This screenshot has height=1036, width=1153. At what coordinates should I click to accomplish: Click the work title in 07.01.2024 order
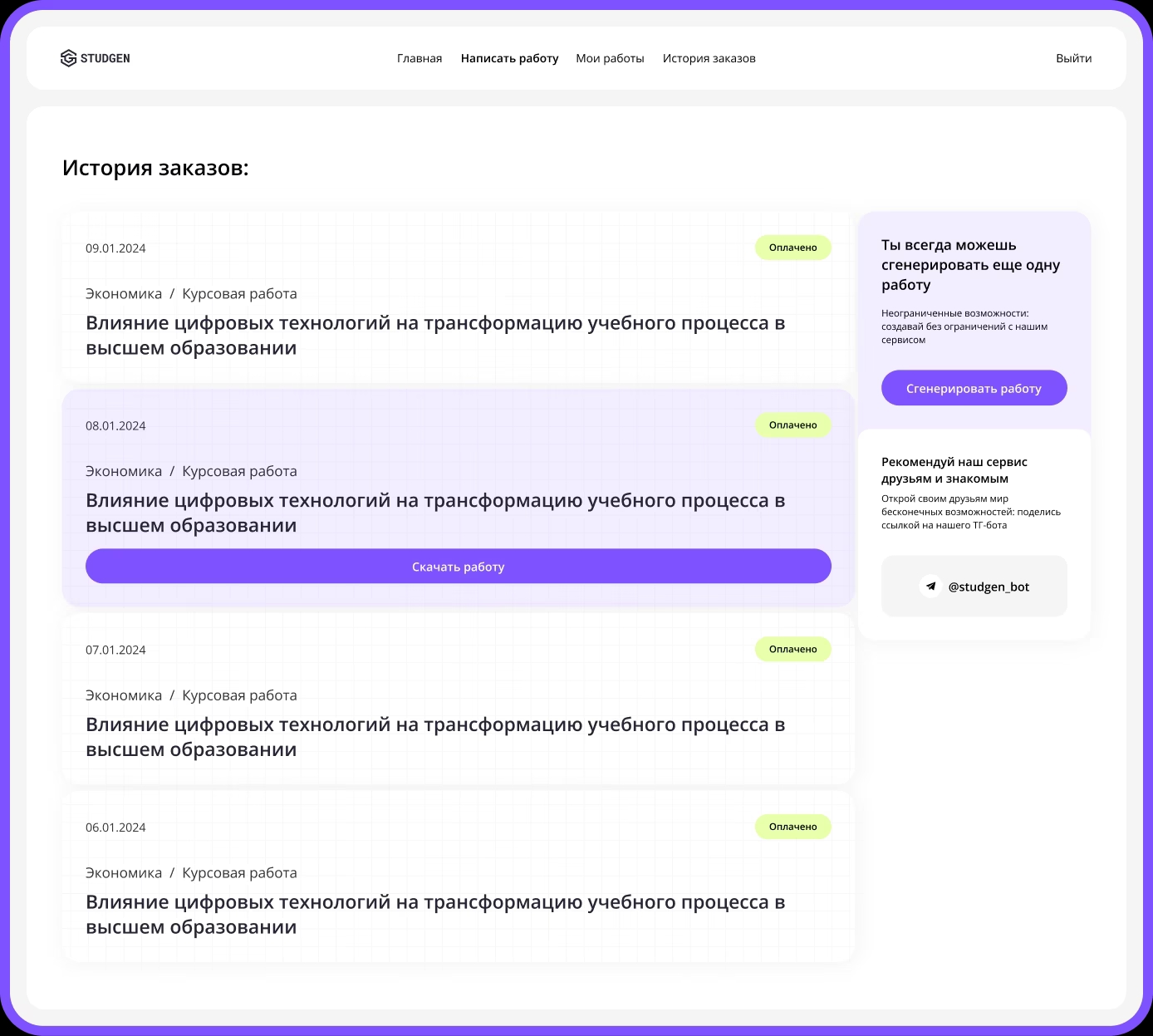435,737
